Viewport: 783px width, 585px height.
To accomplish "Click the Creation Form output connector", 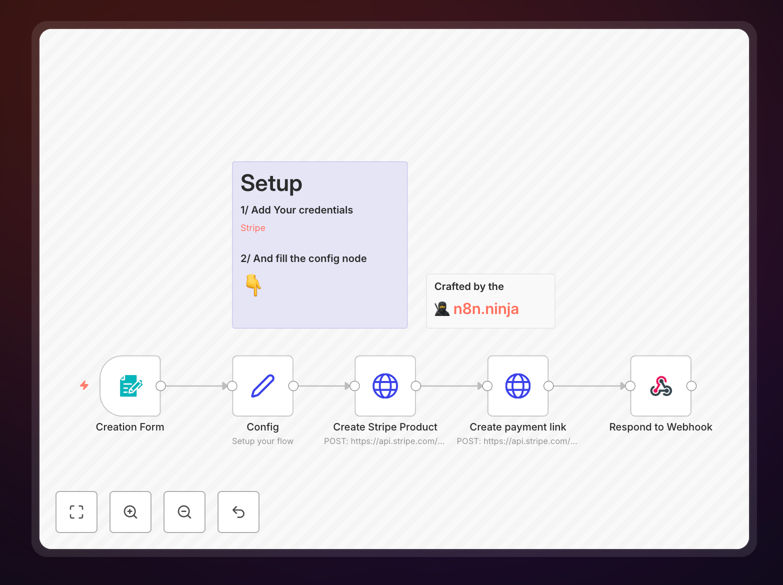I will pyautogui.click(x=161, y=386).
